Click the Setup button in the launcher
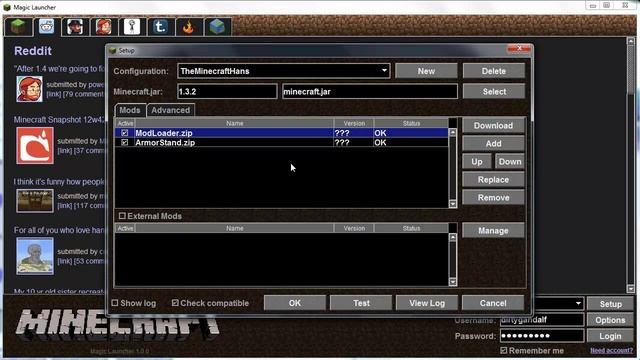The width and height of the screenshot is (640, 360). pyautogui.click(x=611, y=304)
